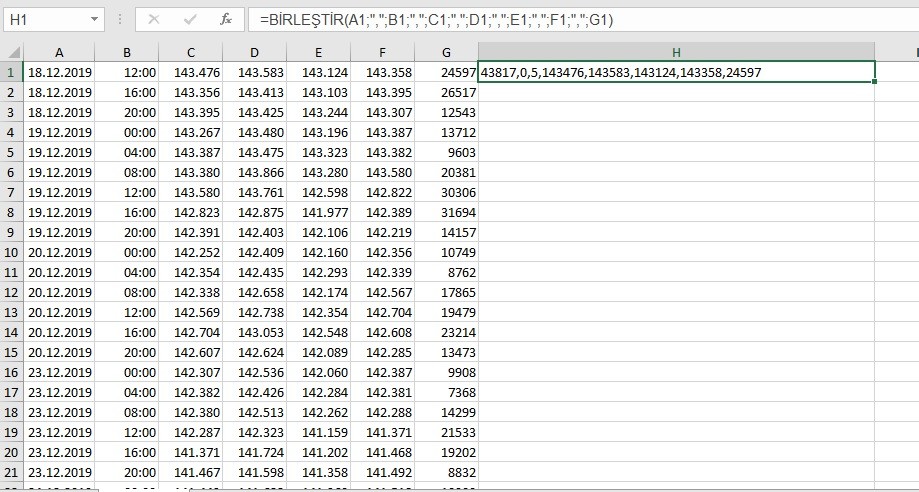Select column H header
919x492 pixels.
[x=676, y=52]
